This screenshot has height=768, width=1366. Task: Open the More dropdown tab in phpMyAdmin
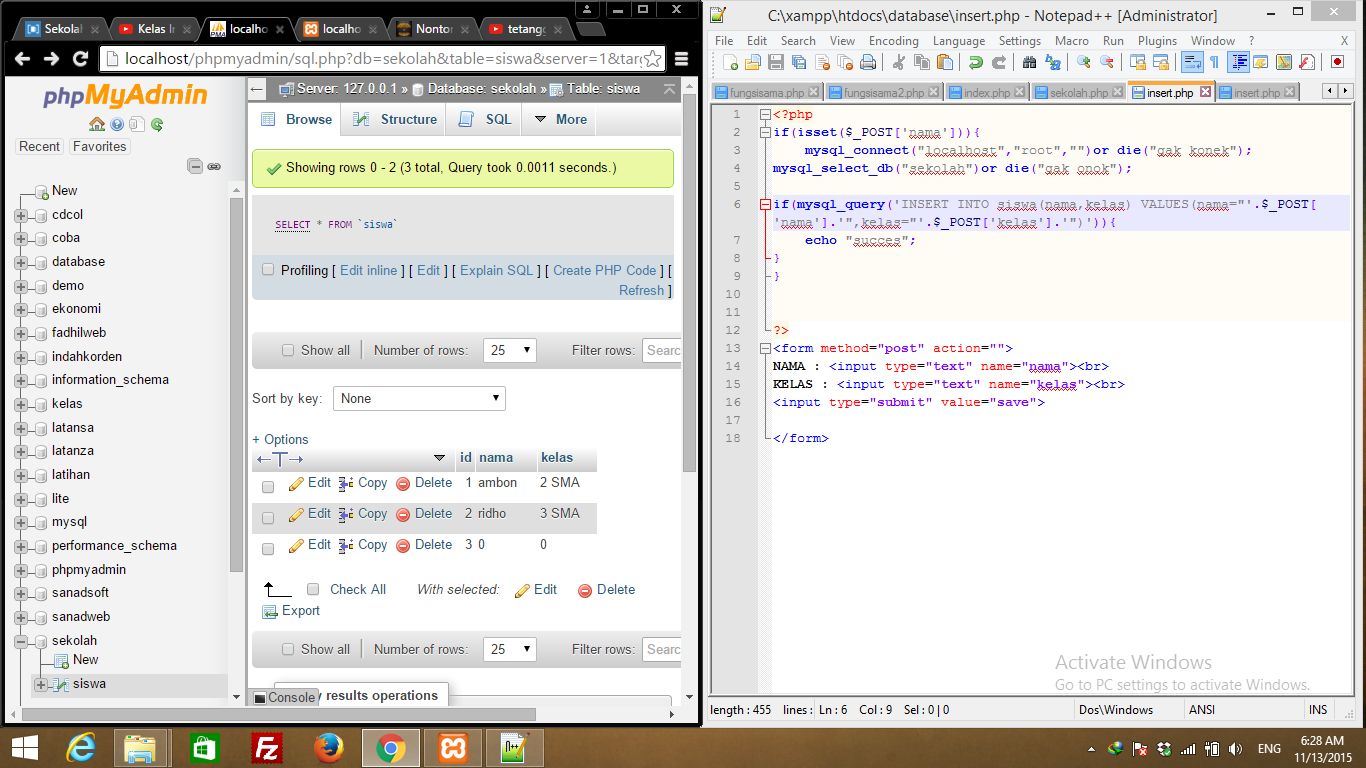pyautogui.click(x=560, y=119)
